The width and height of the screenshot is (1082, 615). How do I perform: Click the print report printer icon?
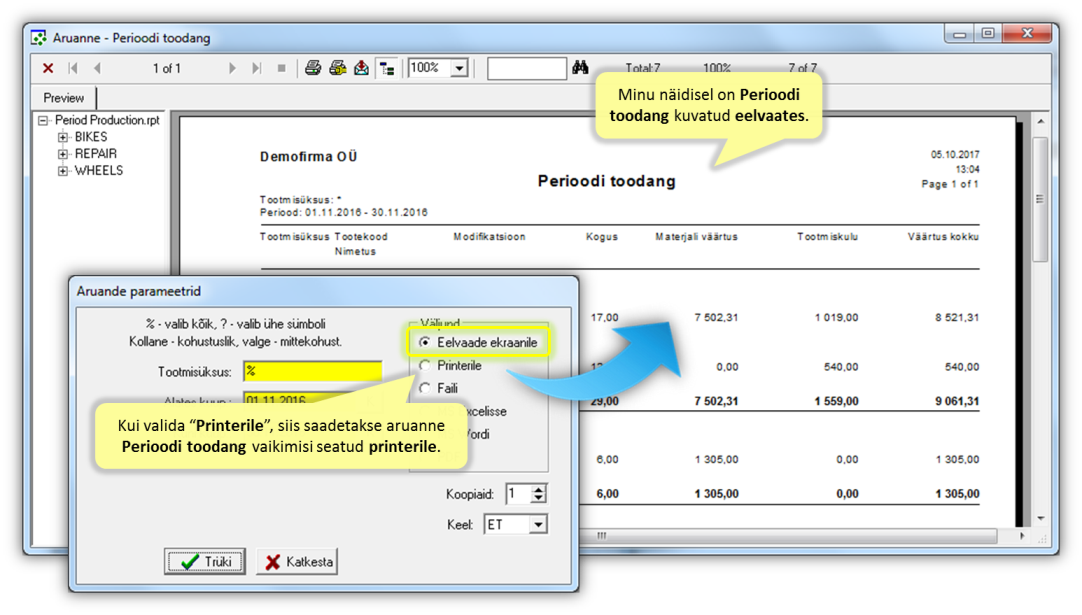tap(313, 68)
